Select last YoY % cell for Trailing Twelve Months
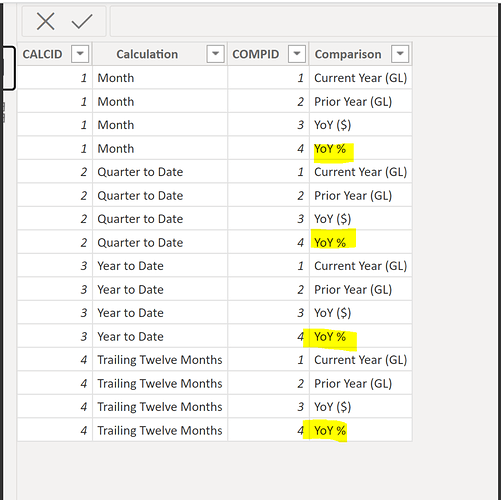The image size is (501, 500). [x=361, y=430]
